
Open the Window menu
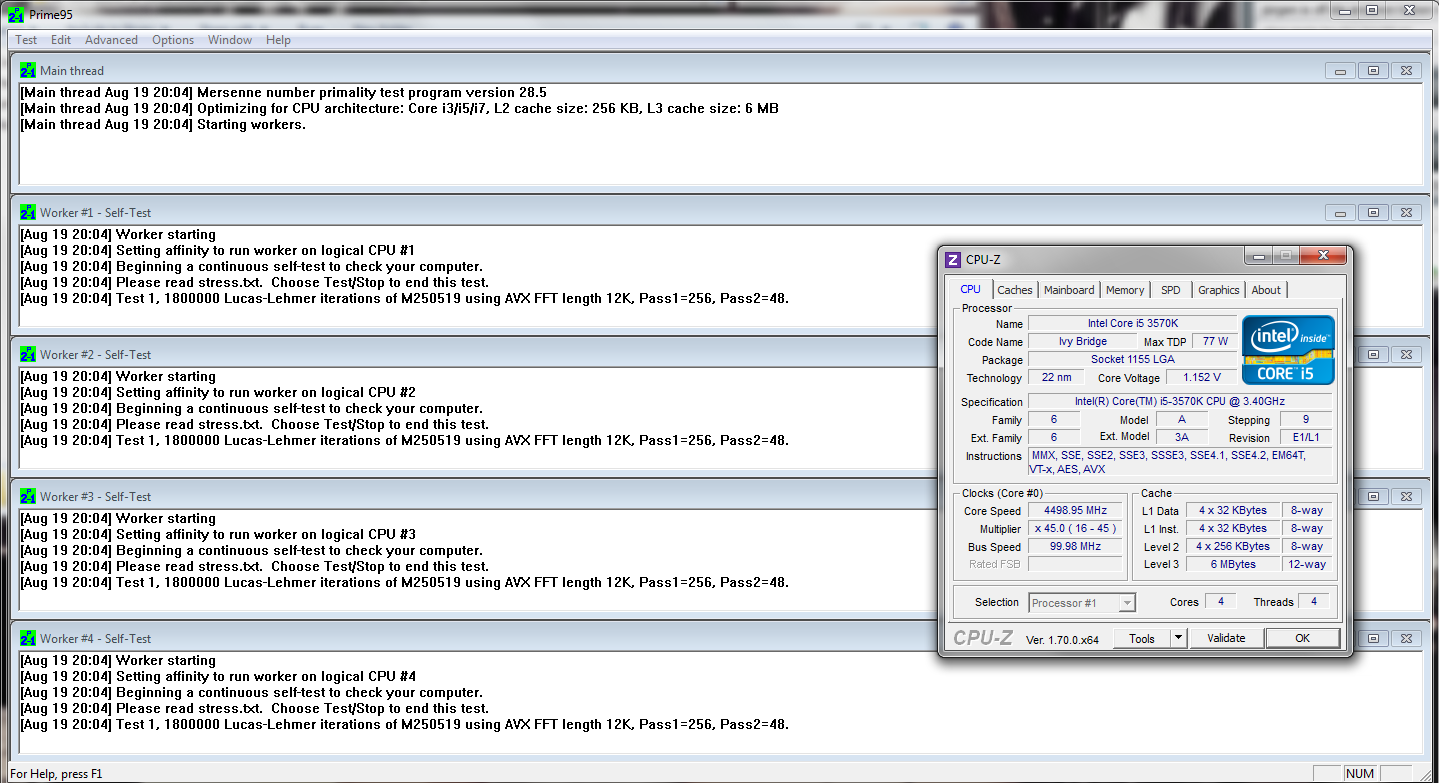(x=230, y=40)
